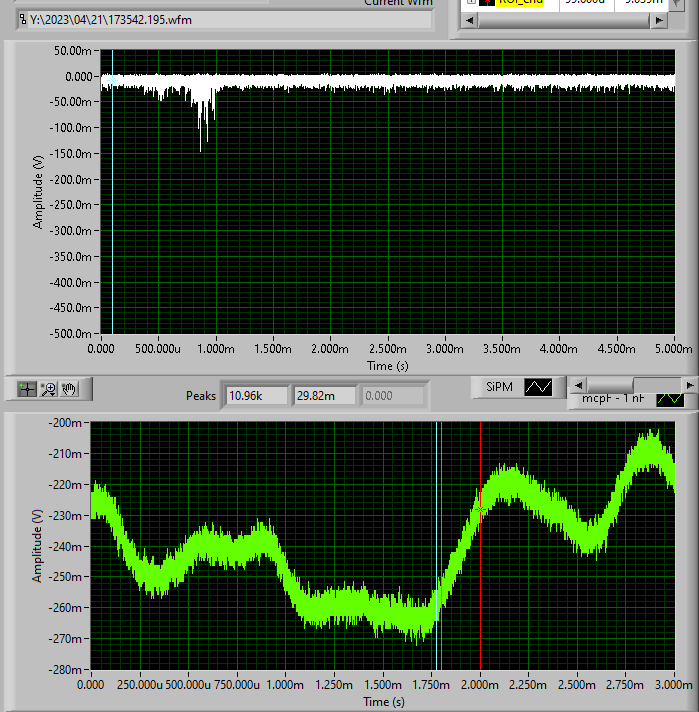Click the disabled Peaks field showing 0.000

(392, 396)
